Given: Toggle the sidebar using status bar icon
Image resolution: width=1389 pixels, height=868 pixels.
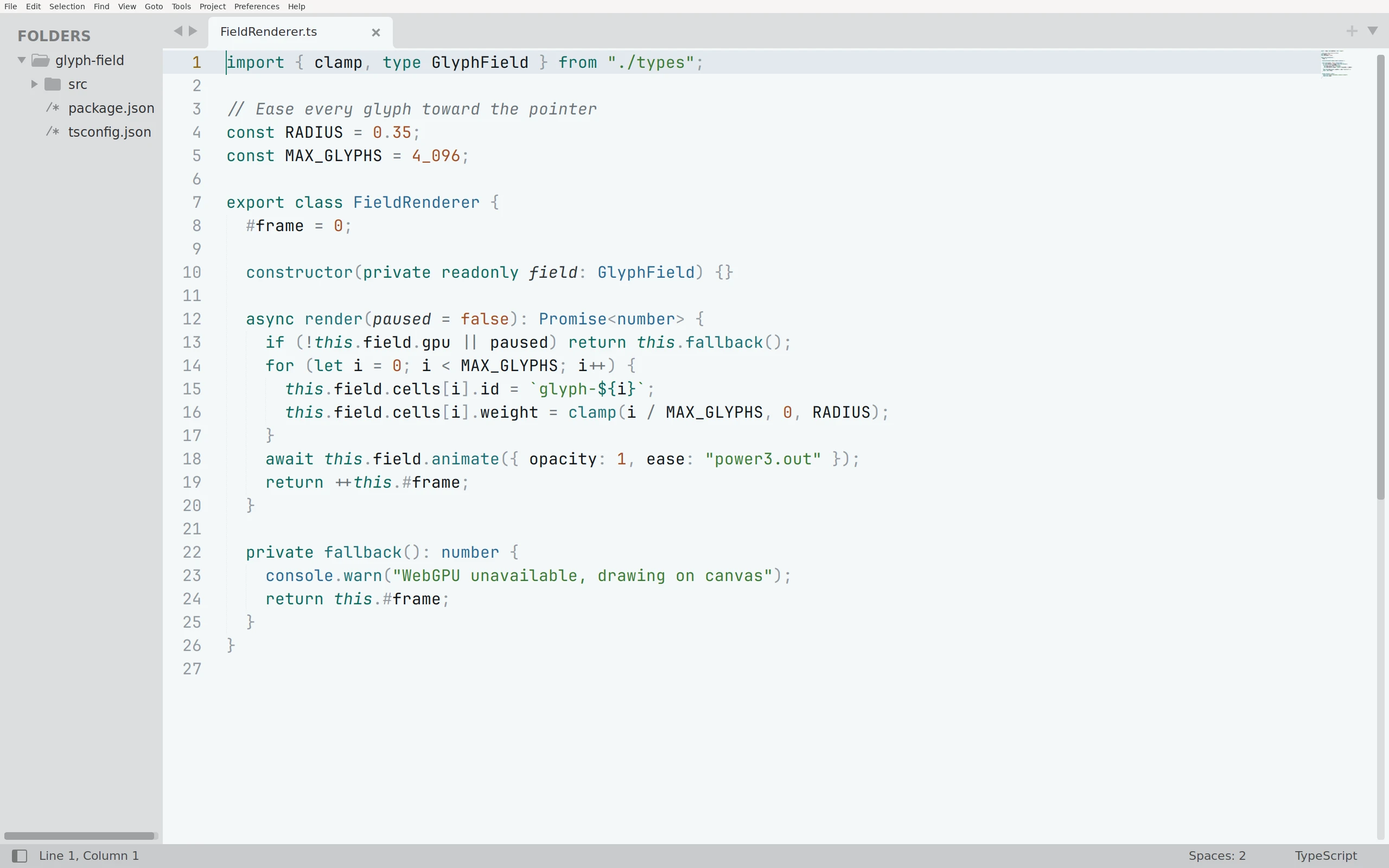Looking at the screenshot, I should pyautogui.click(x=20, y=856).
